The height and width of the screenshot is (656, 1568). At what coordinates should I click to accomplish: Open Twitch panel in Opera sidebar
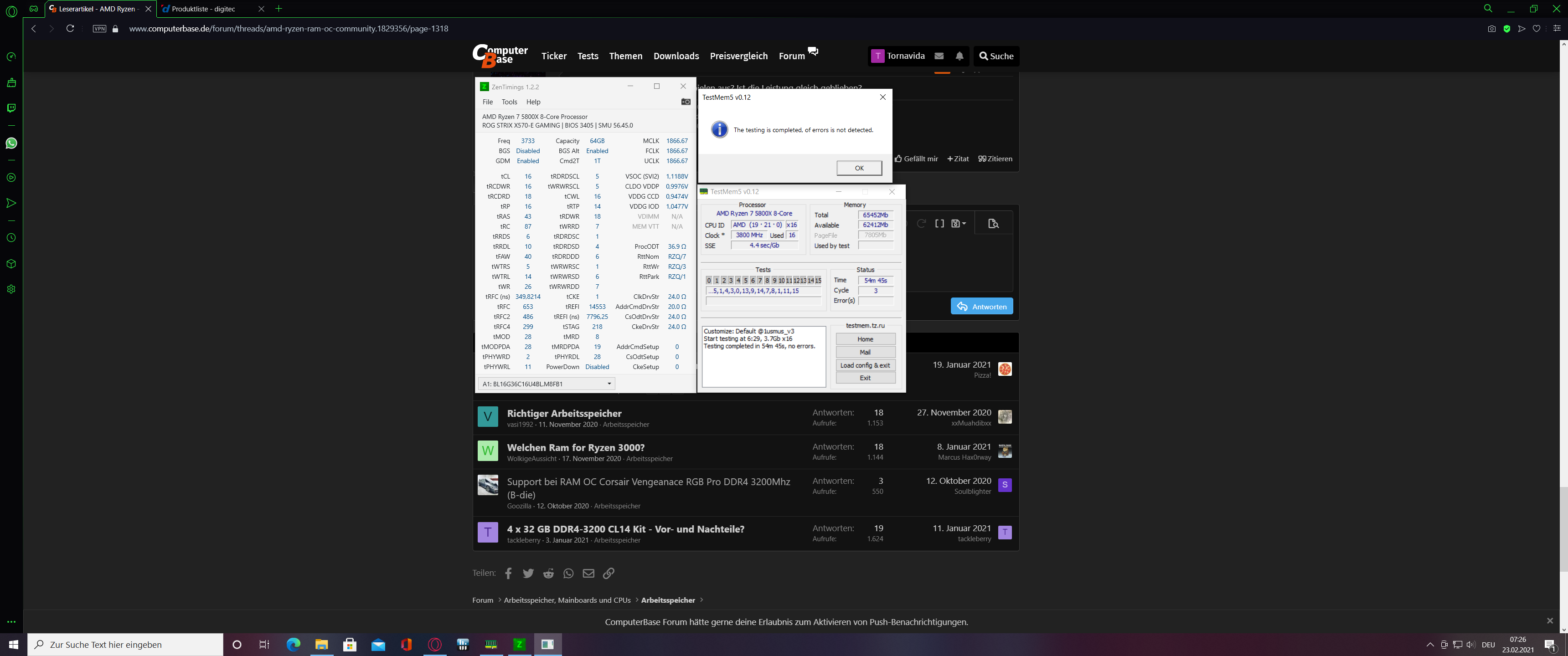click(x=11, y=108)
